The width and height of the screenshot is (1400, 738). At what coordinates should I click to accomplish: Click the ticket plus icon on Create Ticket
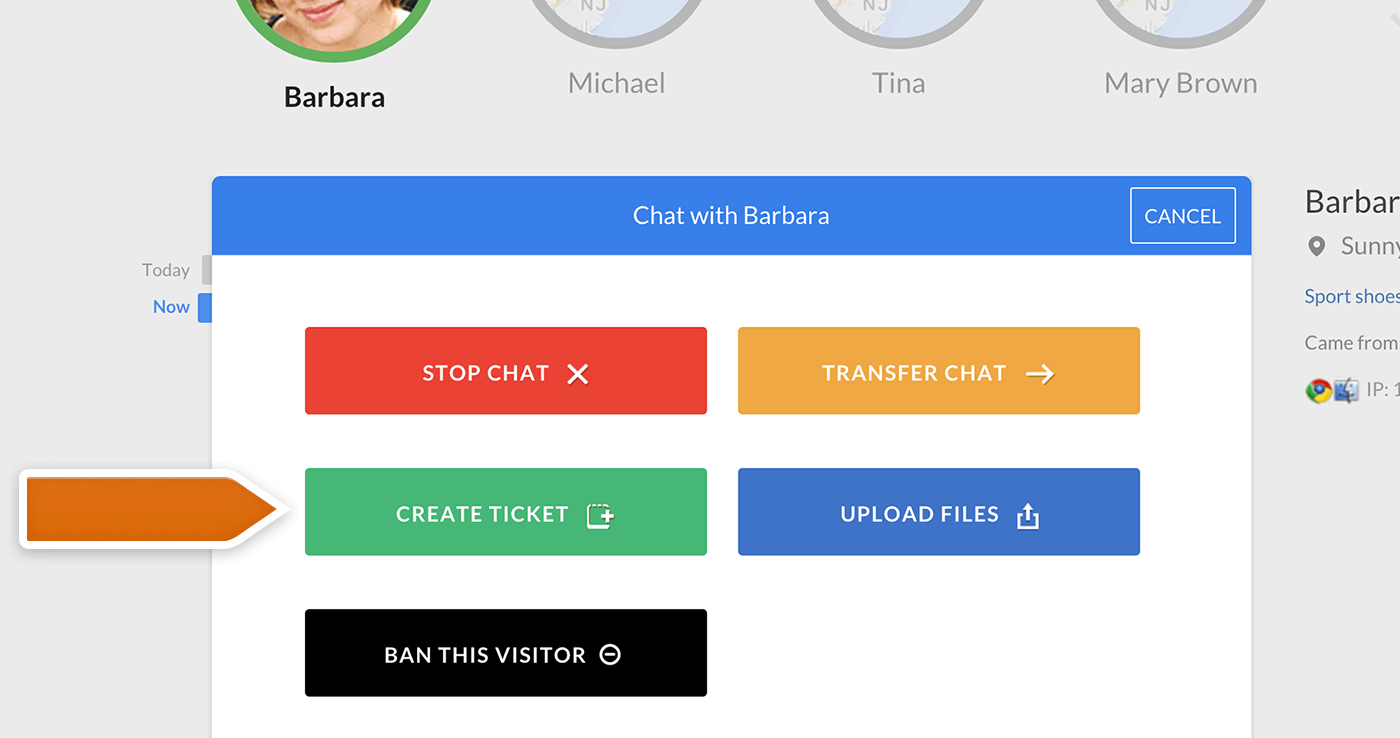tap(600, 515)
